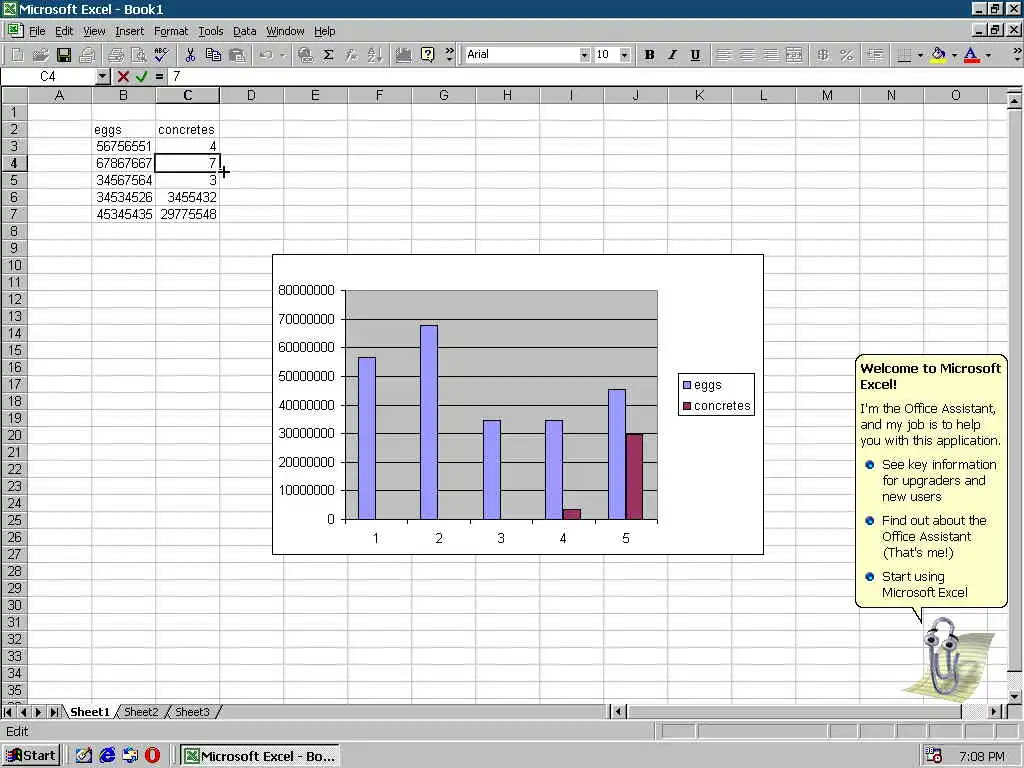
Task: Toggle Align Right in the toolbar
Action: point(771,55)
